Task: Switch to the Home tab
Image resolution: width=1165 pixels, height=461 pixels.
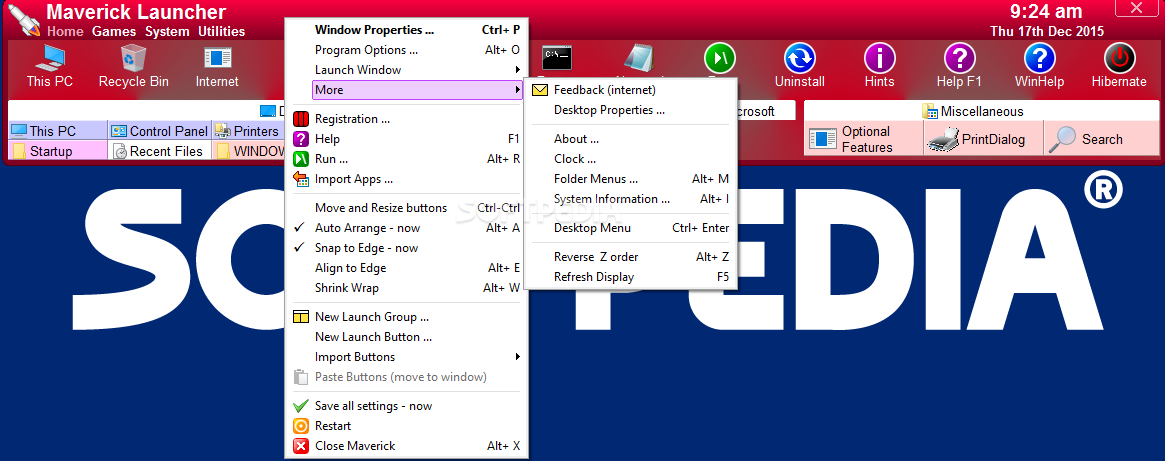Action: pos(65,31)
